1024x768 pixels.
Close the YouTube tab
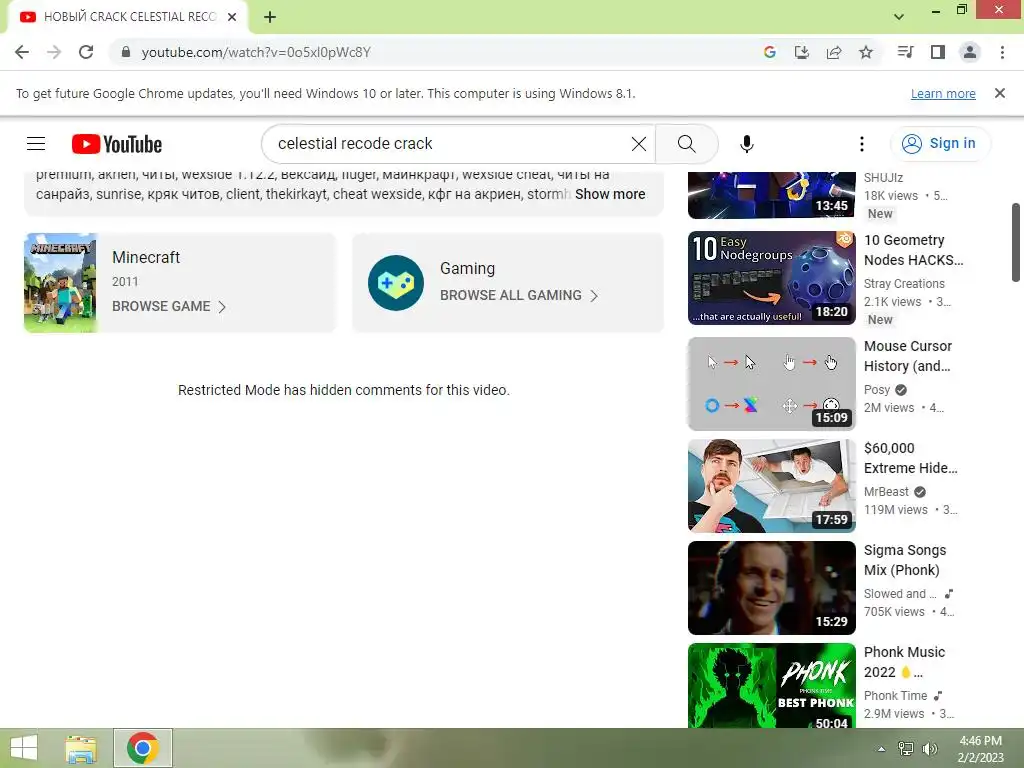(232, 17)
